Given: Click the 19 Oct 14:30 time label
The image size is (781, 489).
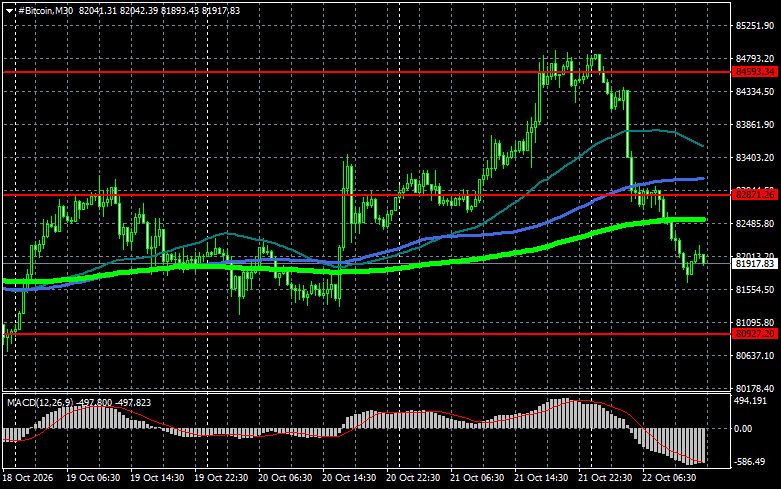Looking at the screenshot, I should pos(157,478).
